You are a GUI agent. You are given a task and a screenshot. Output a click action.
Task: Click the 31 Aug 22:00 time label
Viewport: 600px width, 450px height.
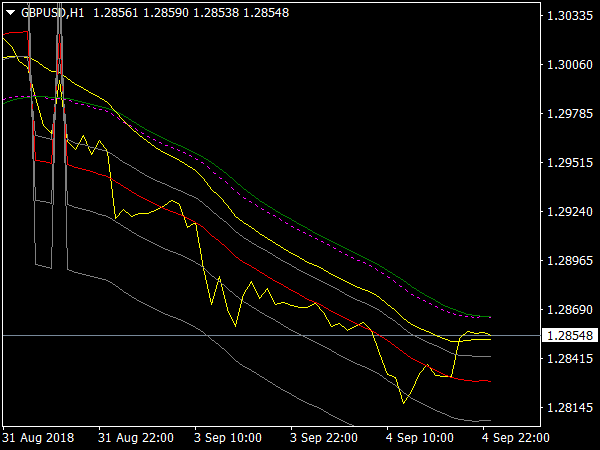(x=136, y=437)
